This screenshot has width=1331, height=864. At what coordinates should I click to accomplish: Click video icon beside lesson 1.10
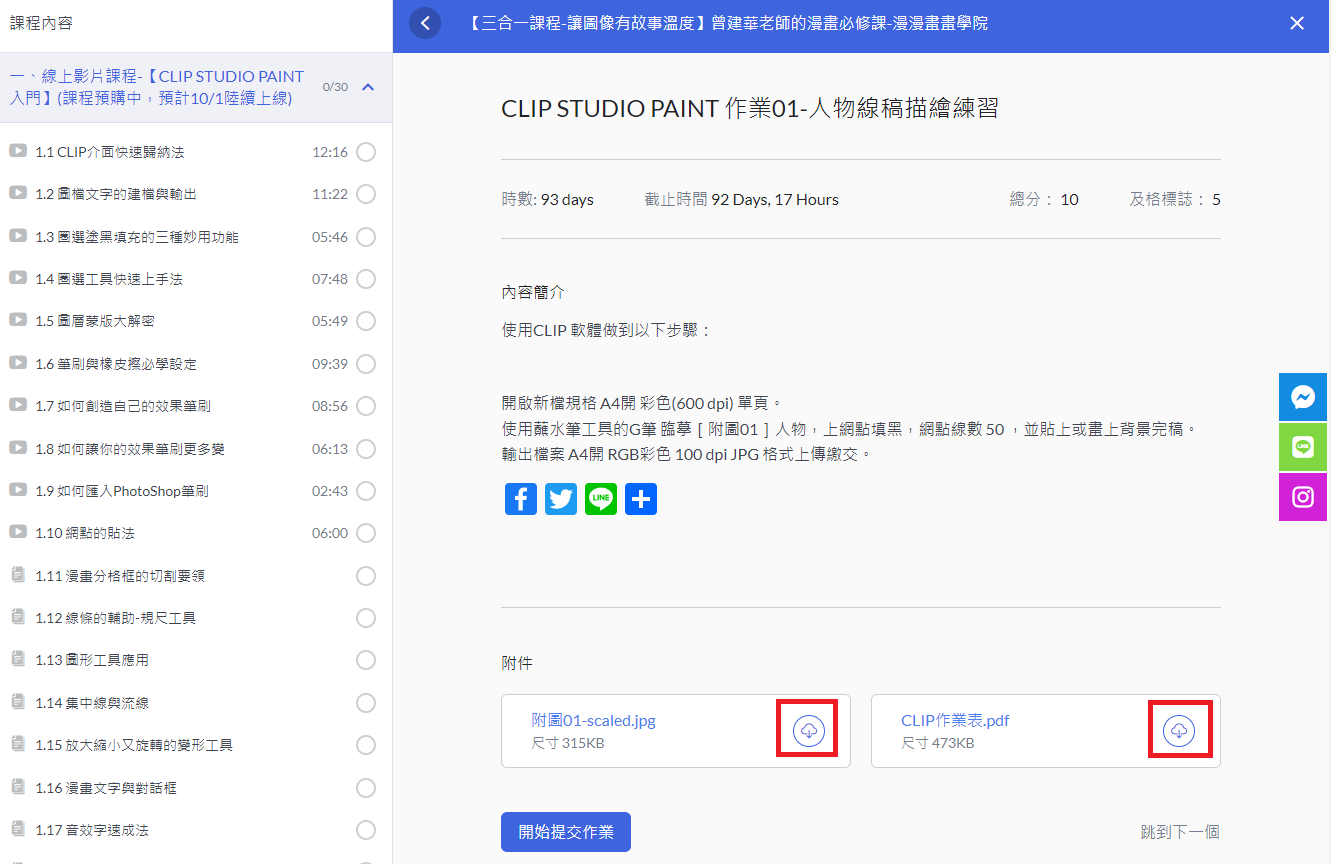[18, 532]
